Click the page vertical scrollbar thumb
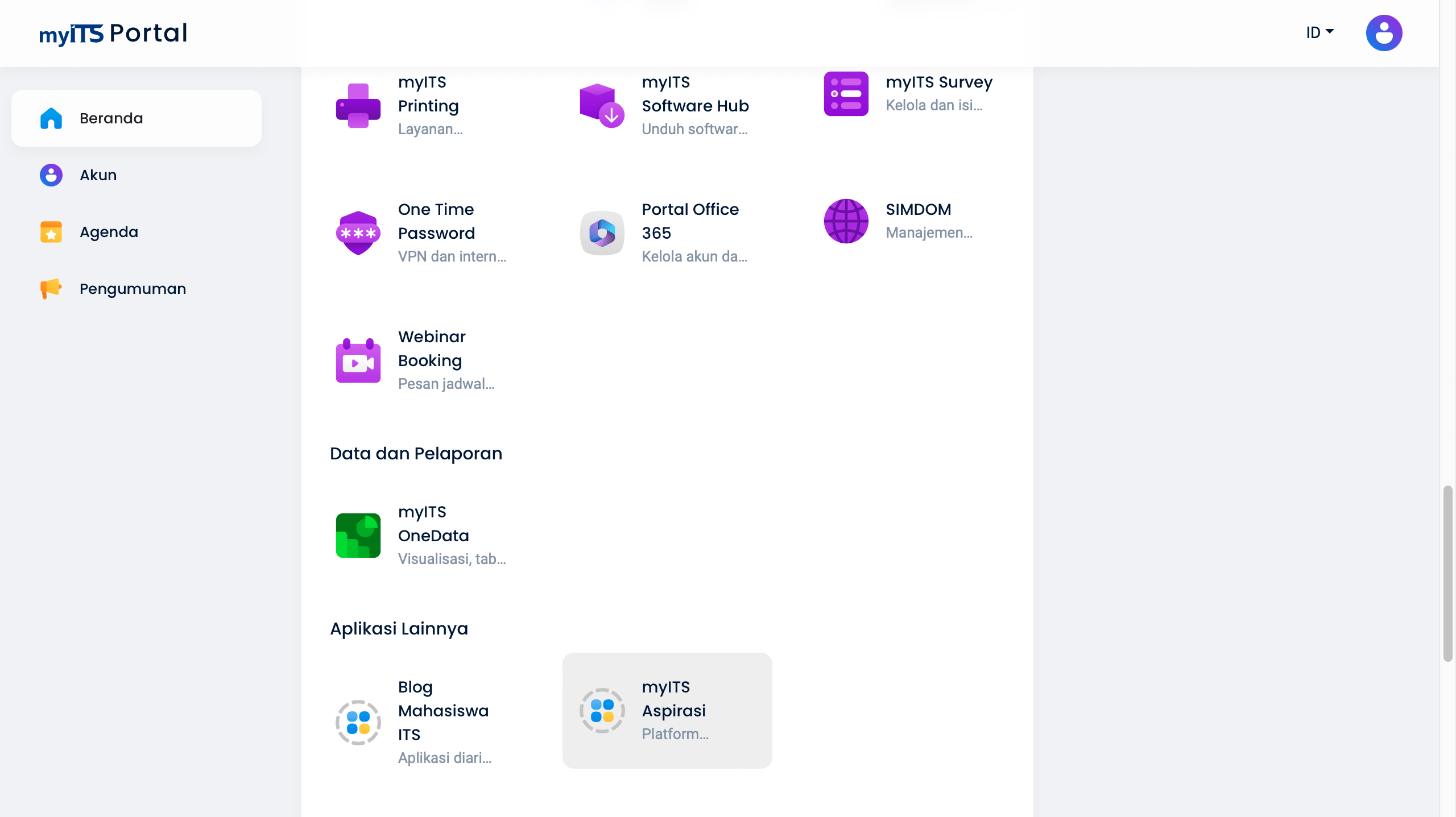The width and height of the screenshot is (1456, 817). click(1447, 573)
